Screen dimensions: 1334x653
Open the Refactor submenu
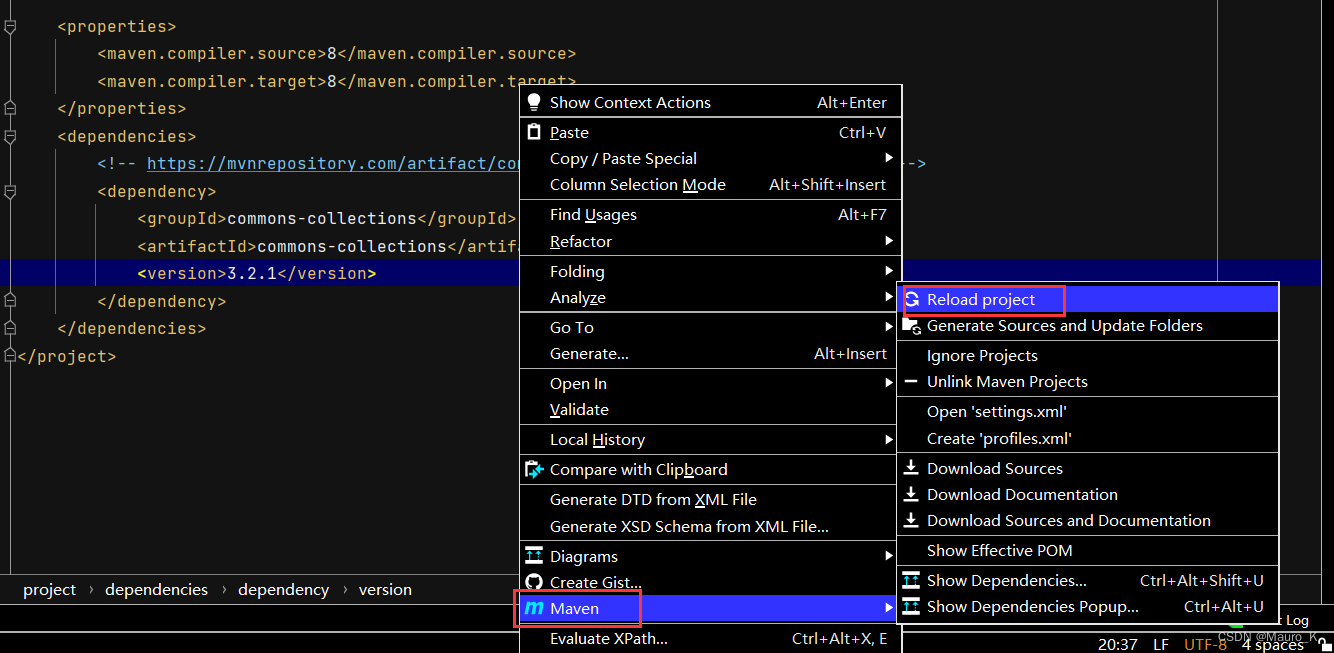tap(581, 242)
